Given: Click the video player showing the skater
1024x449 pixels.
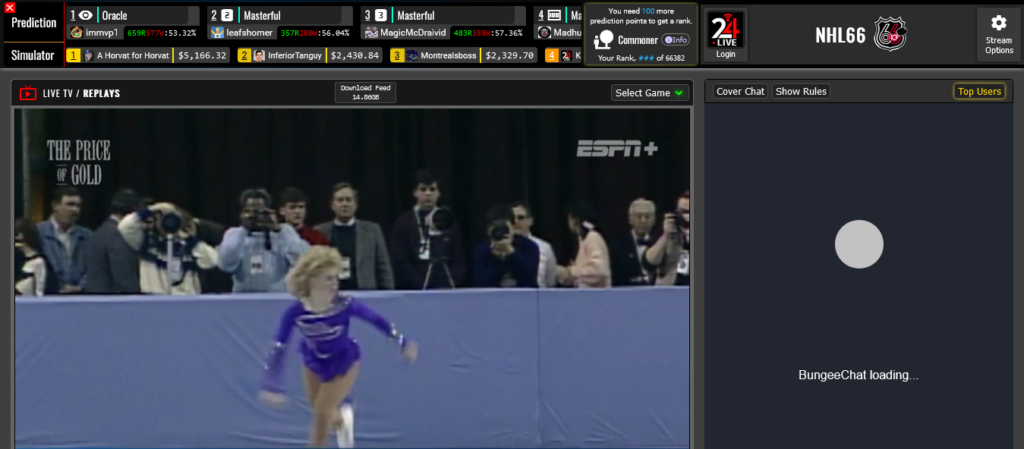Looking at the screenshot, I should pyautogui.click(x=352, y=278).
